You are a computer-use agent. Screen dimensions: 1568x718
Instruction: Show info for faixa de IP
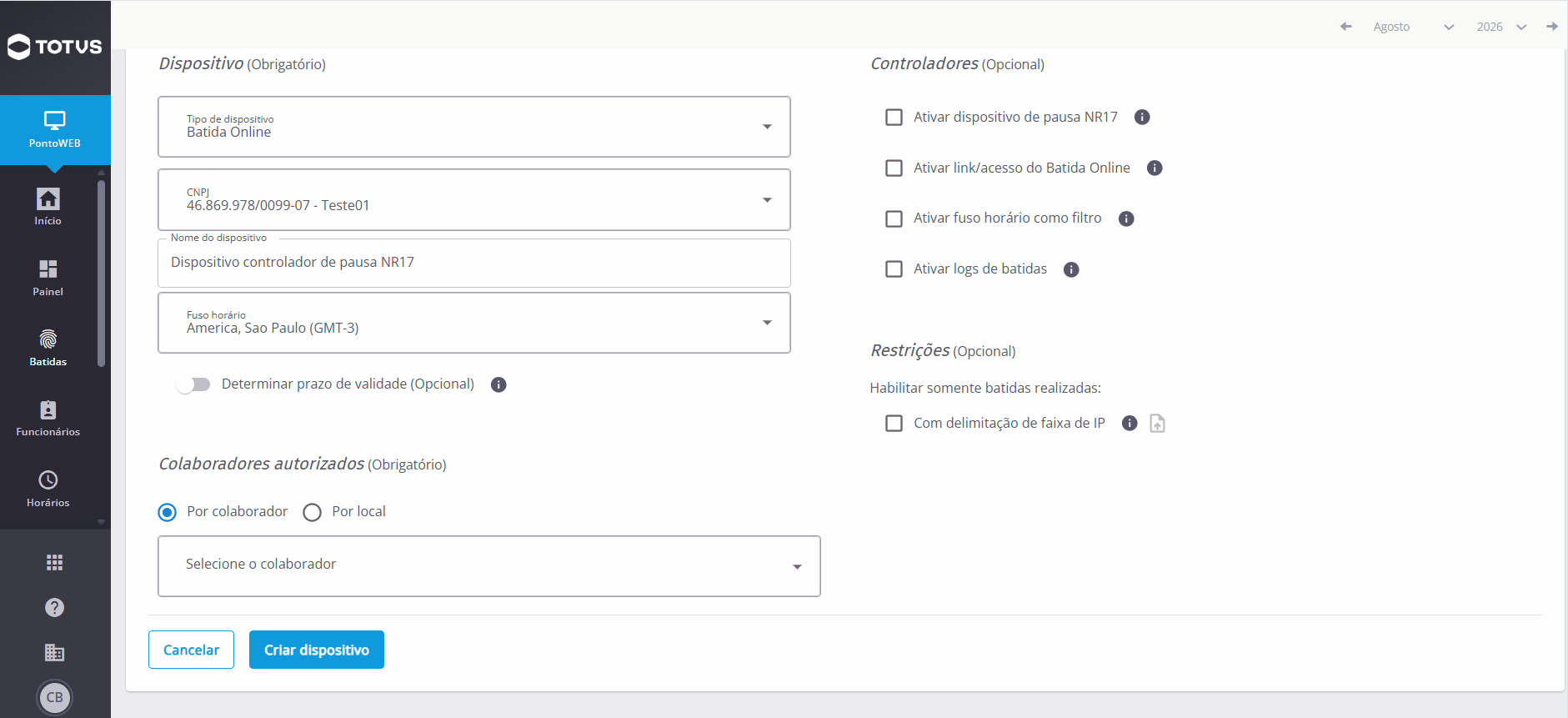[1130, 423]
